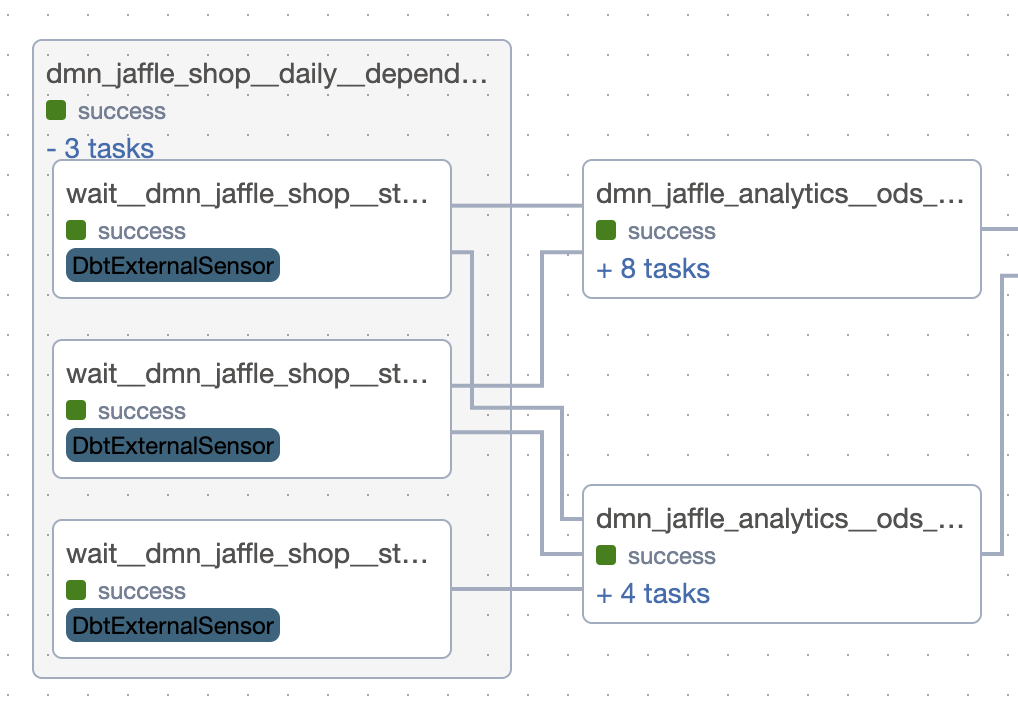Click green status square in the '+ 8 tasks' node
Image resolution: width=1018 pixels, height=710 pixels.
click(606, 231)
